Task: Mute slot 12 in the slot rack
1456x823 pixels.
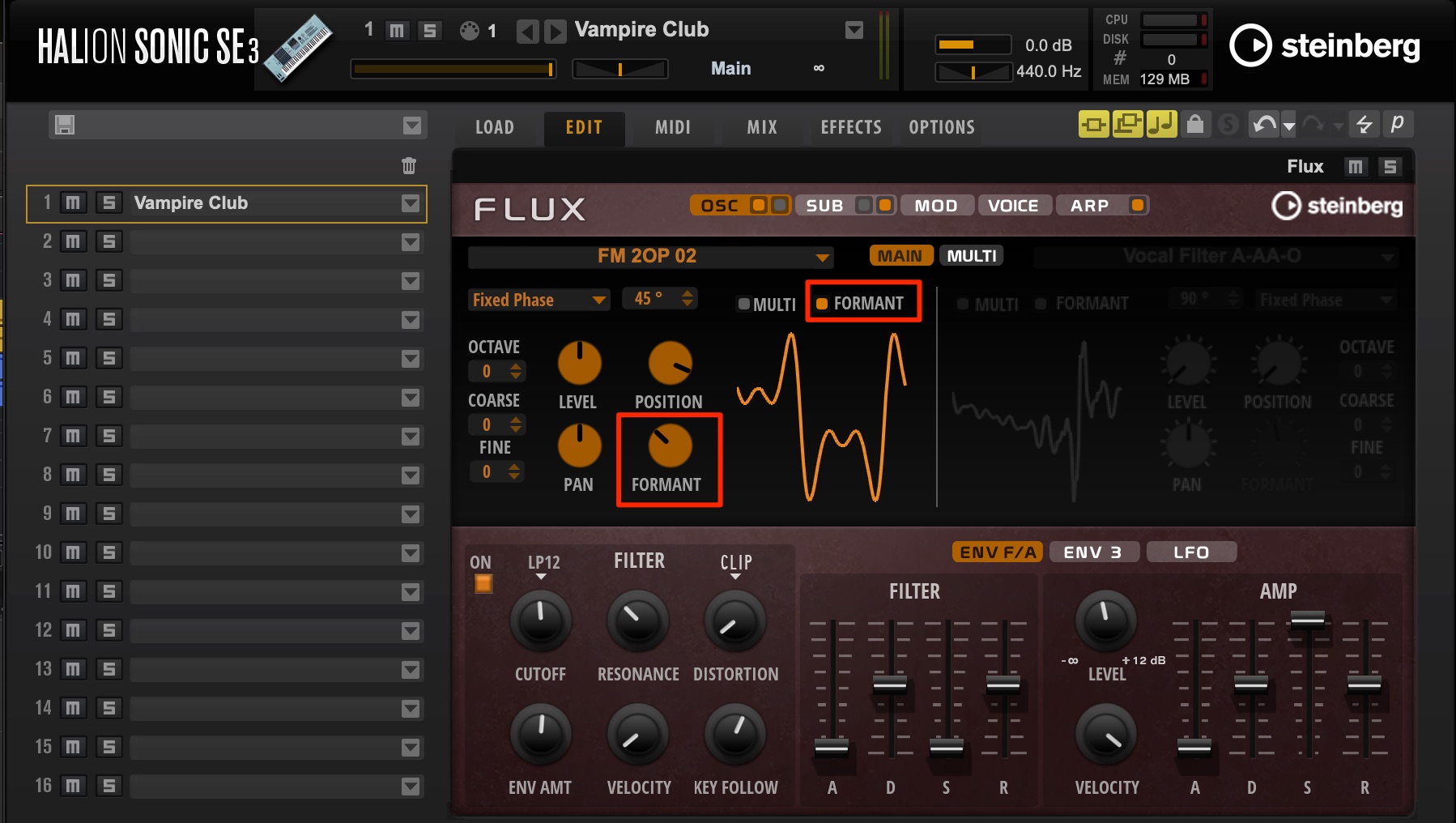Action: (x=73, y=630)
